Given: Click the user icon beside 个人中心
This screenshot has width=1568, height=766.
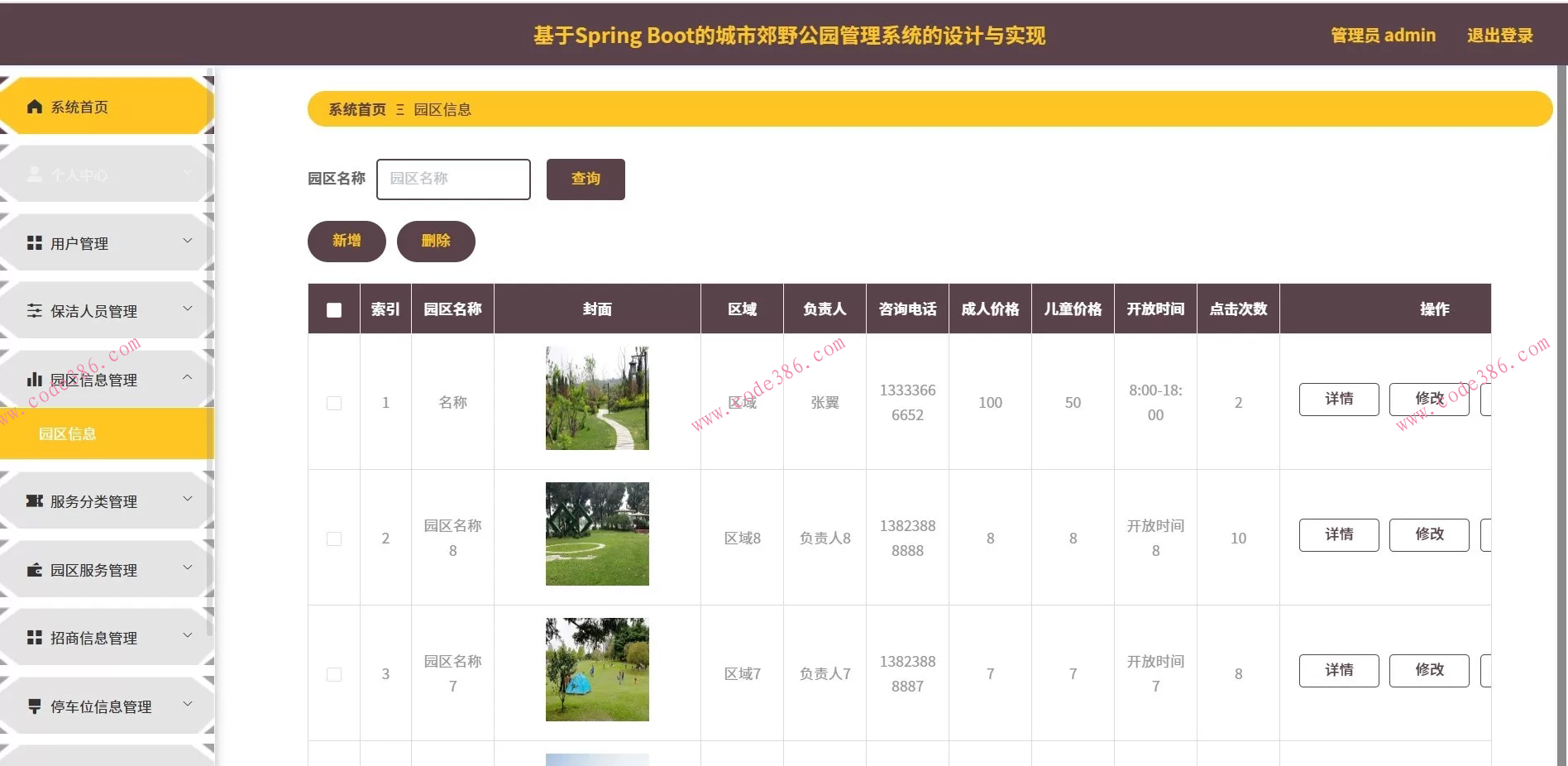Looking at the screenshot, I should coord(35,175).
